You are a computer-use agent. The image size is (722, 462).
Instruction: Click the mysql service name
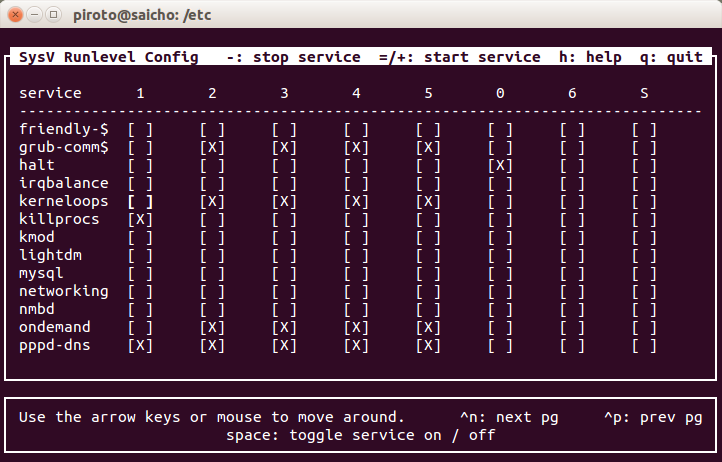click(x=42, y=273)
